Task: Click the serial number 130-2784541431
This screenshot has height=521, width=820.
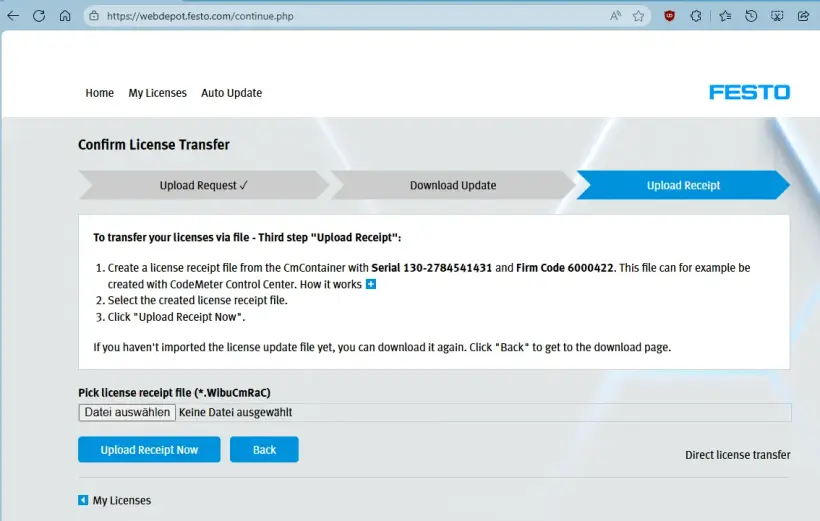Action: [x=447, y=268]
